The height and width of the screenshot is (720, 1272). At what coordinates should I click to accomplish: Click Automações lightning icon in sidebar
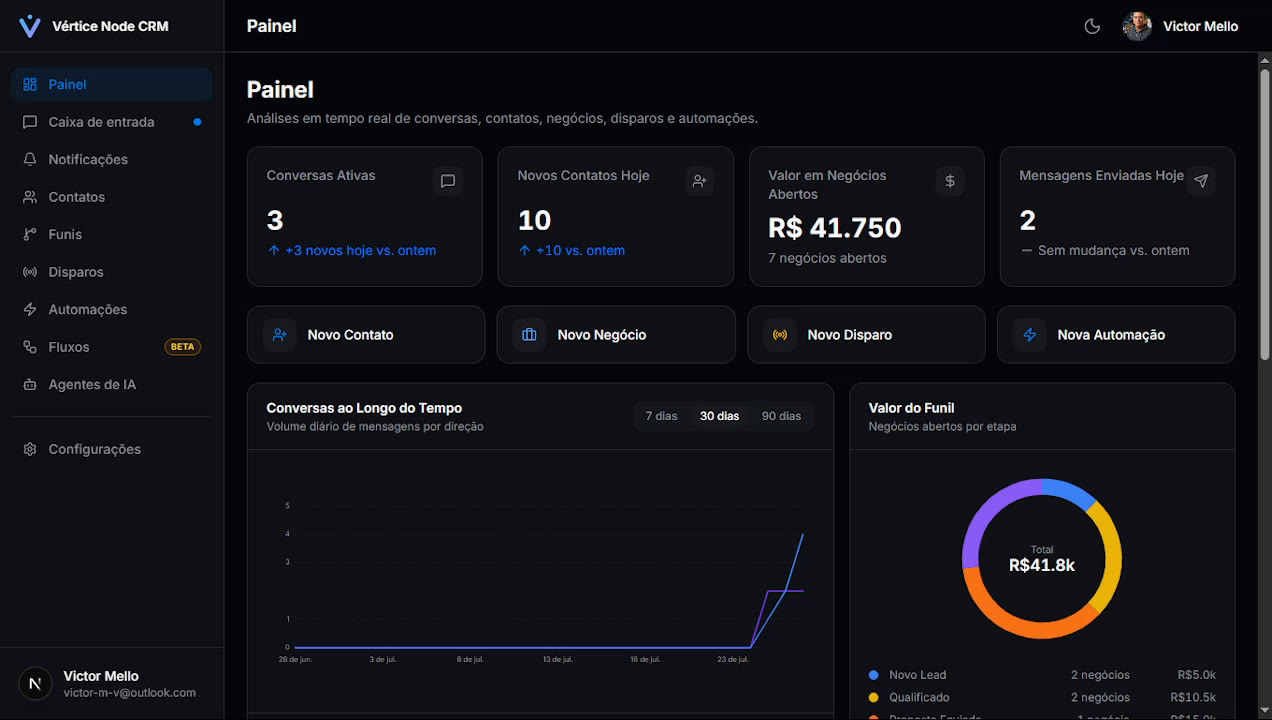[30, 309]
